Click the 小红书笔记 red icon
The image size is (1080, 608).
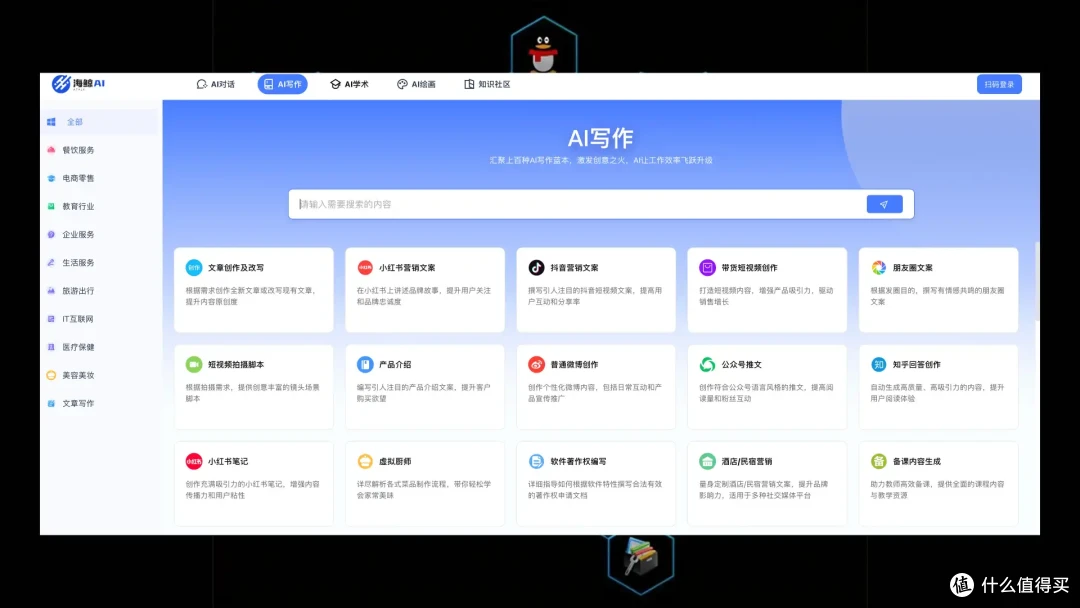click(x=194, y=461)
